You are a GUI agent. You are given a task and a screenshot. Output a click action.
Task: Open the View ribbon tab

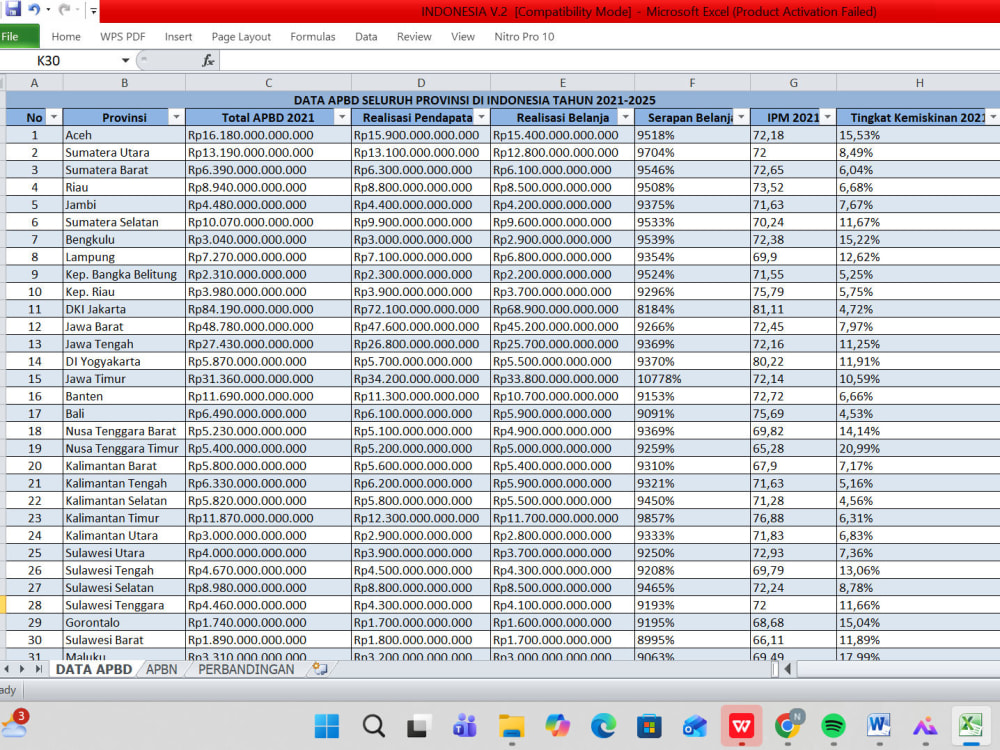462,37
